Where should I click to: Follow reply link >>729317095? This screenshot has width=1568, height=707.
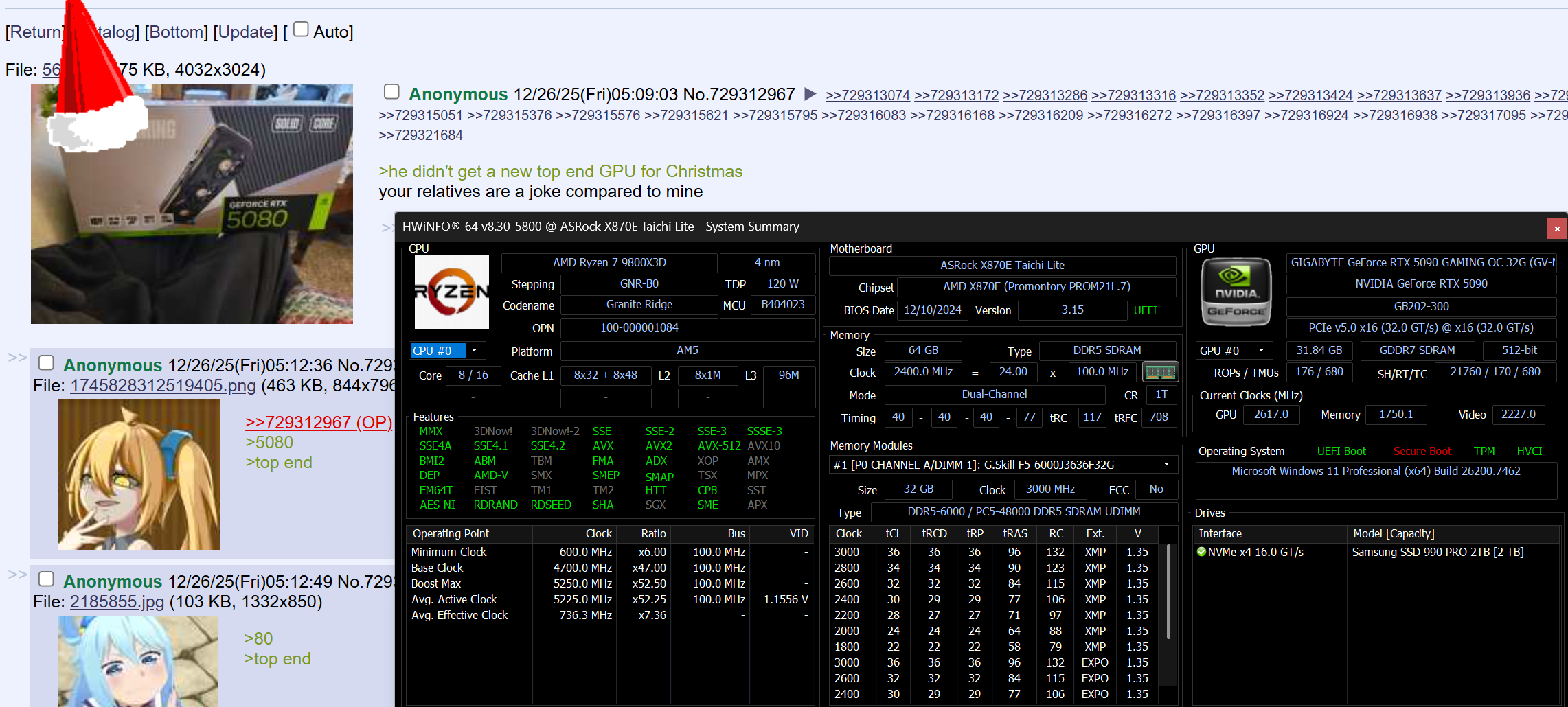[1484, 115]
